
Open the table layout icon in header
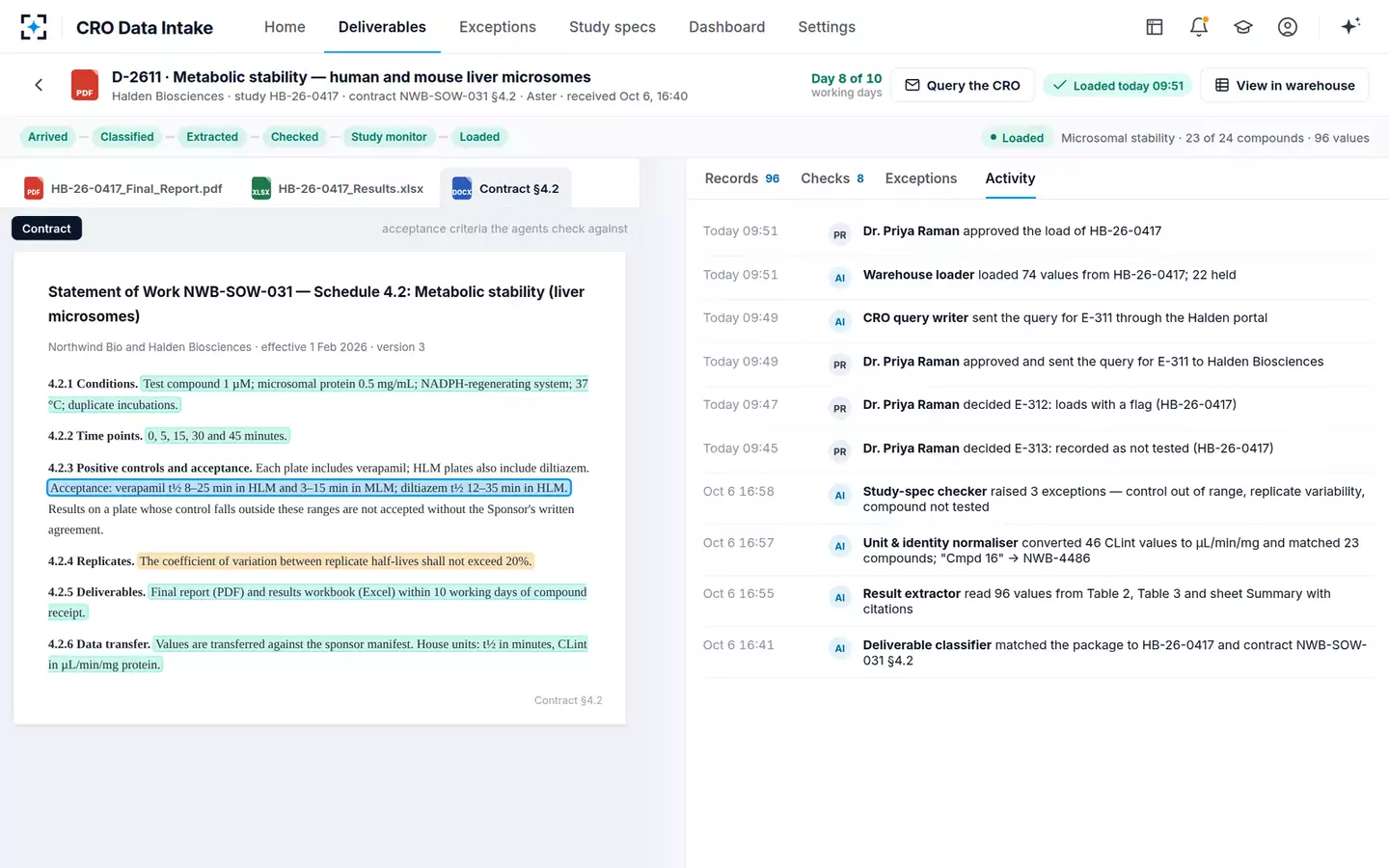(1154, 27)
